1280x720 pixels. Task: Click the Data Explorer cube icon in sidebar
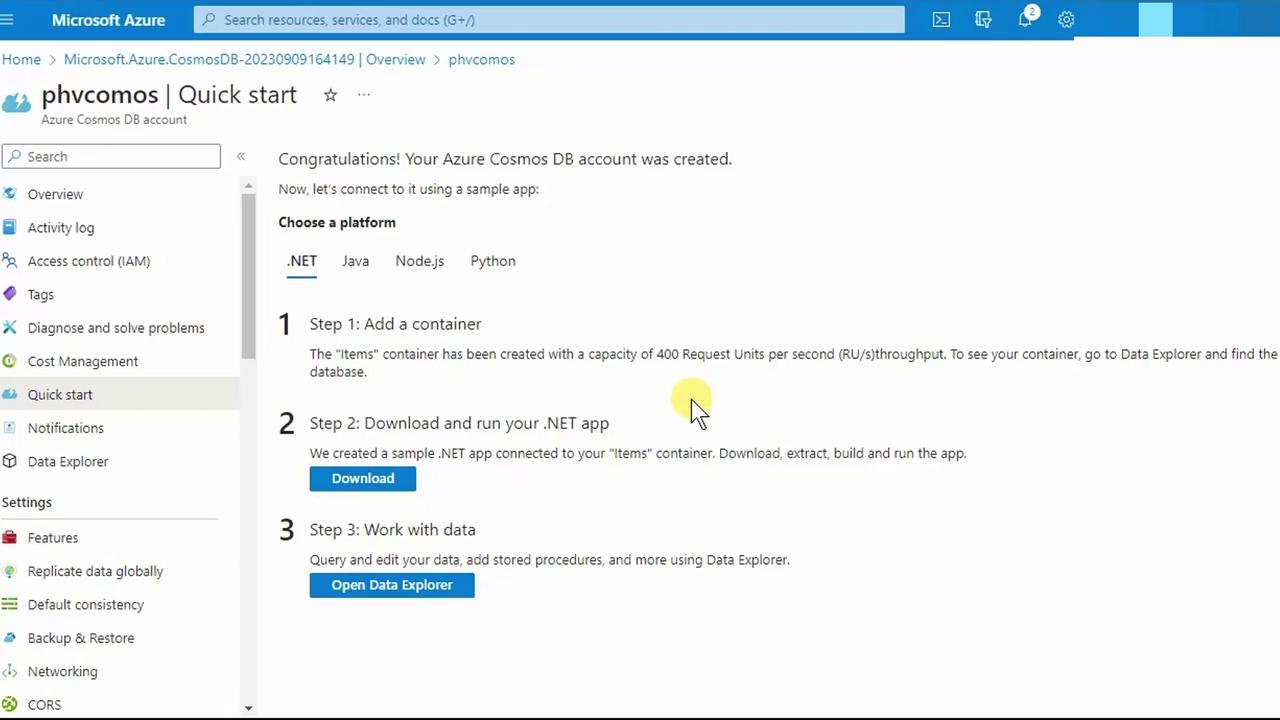pyautogui.click(x=10, y=461)
